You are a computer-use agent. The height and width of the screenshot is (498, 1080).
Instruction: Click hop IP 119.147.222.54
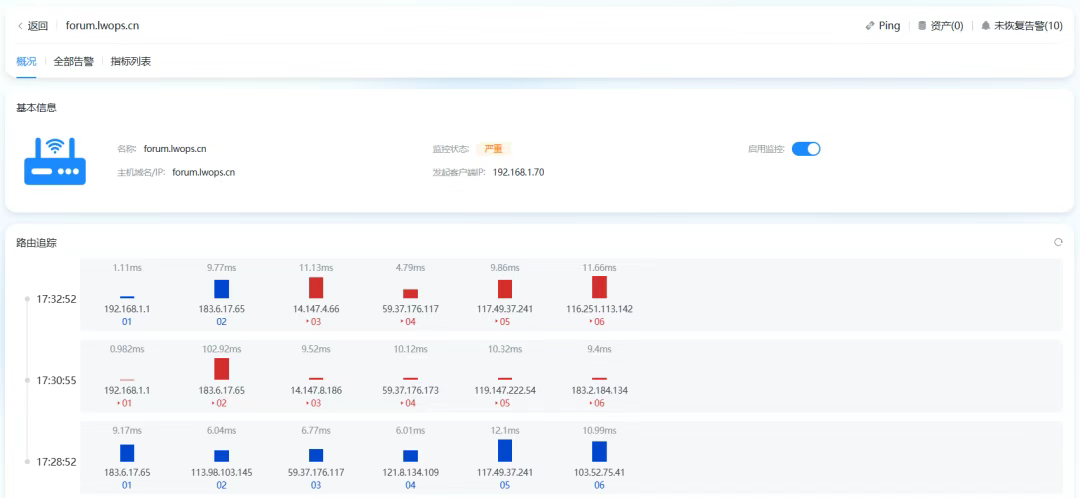[505, 390]
